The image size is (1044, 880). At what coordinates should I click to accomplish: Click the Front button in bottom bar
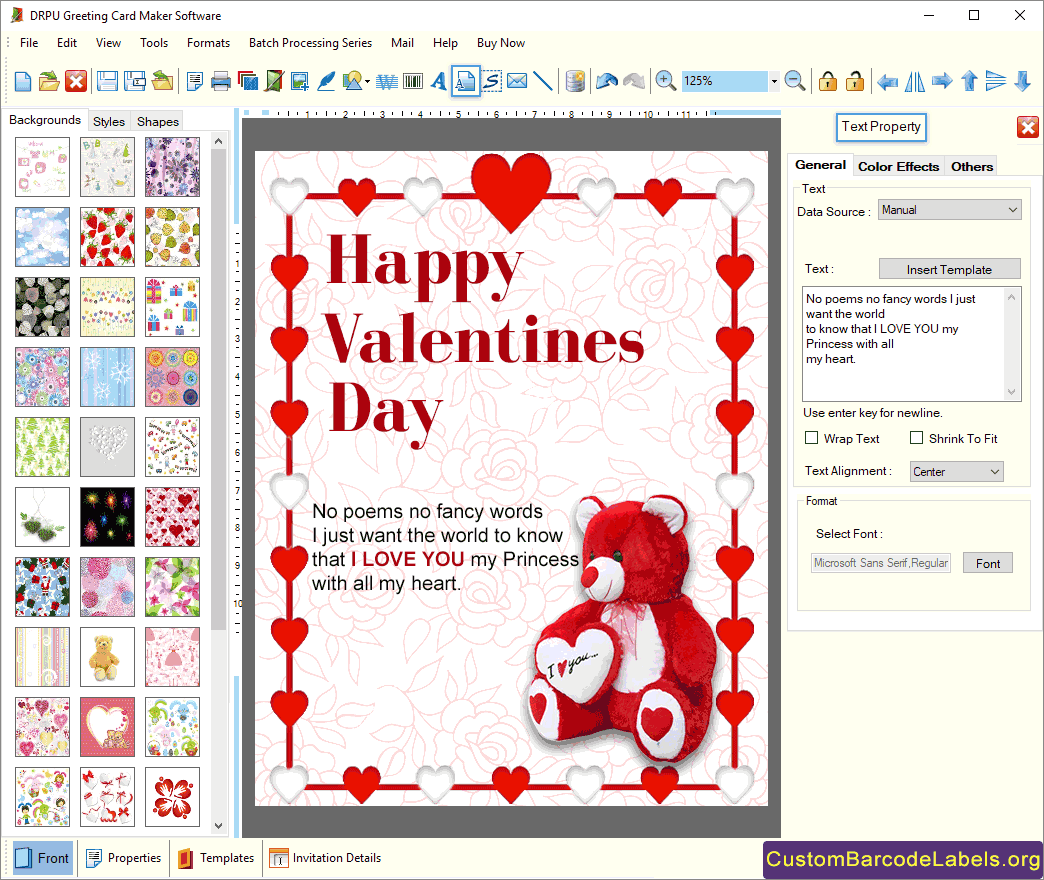click(43, 858)
